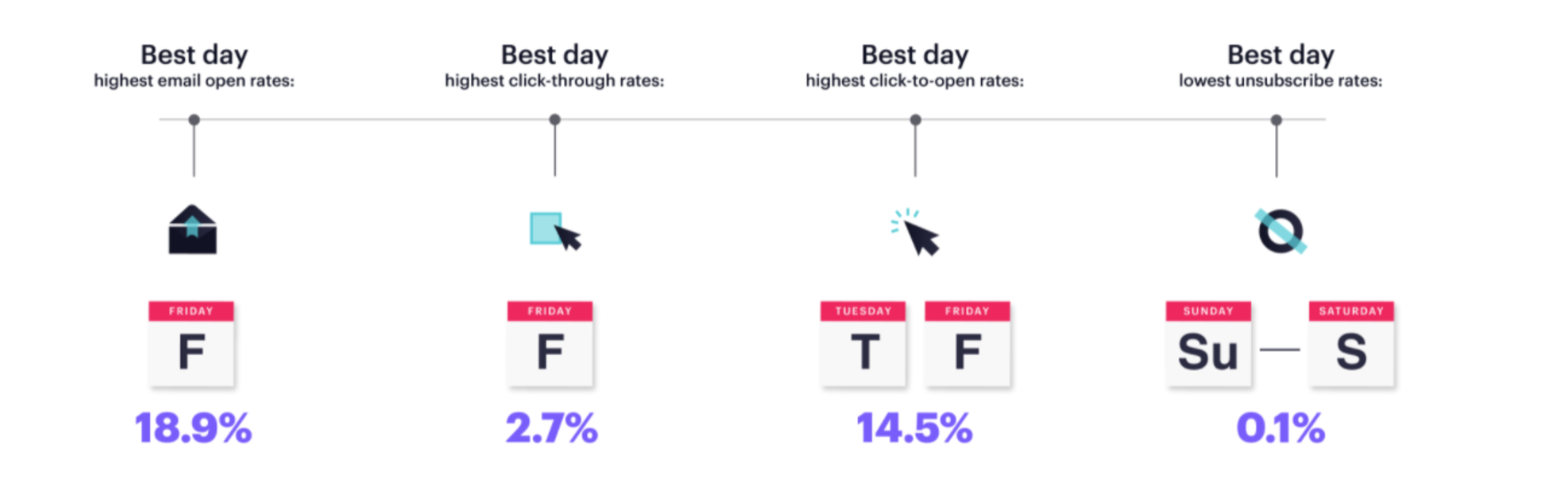
Task: Click the timeline dot above click-through icon
Action: [x=554, y=119]
